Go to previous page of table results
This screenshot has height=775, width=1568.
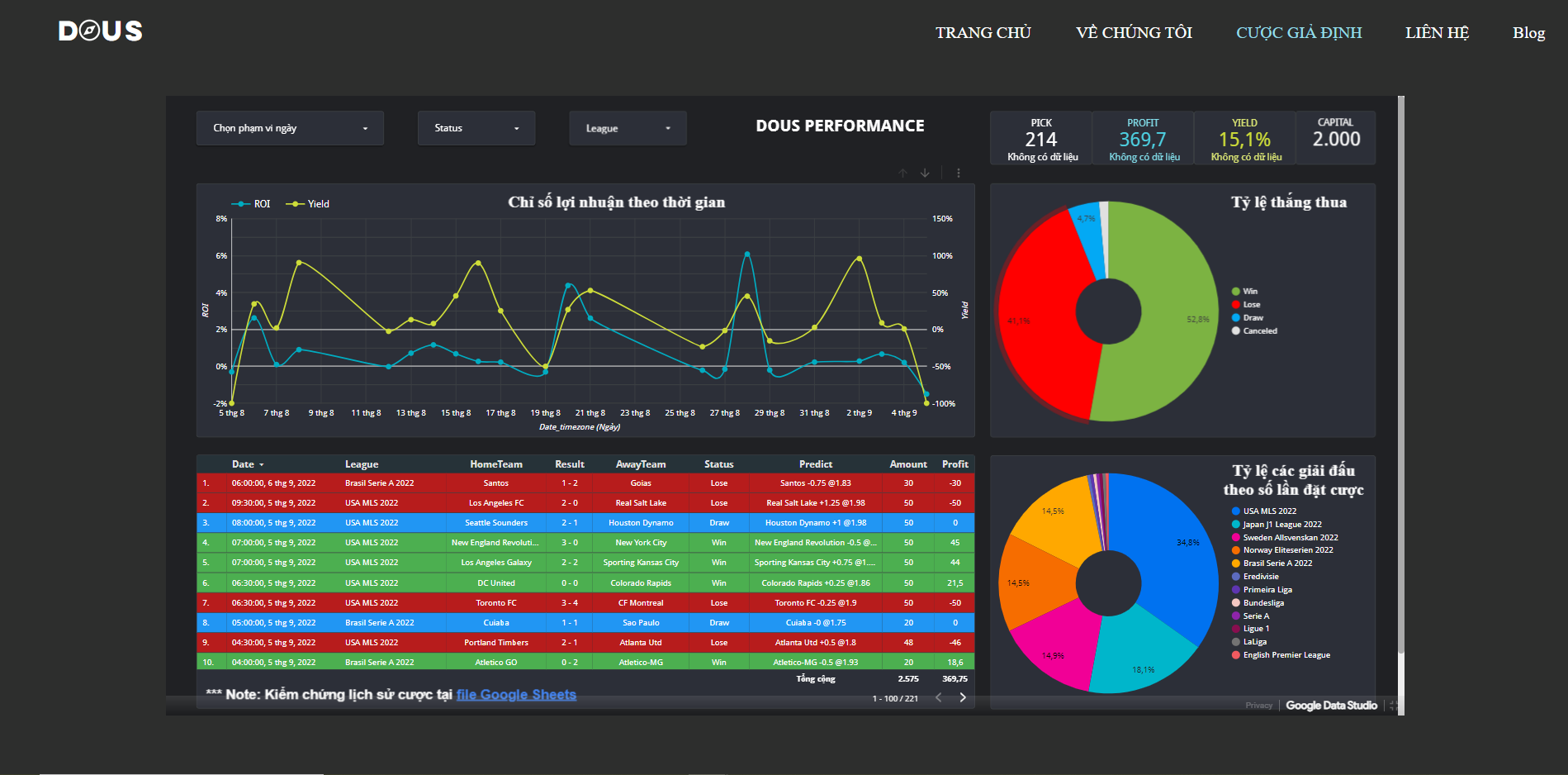(938, 698)
